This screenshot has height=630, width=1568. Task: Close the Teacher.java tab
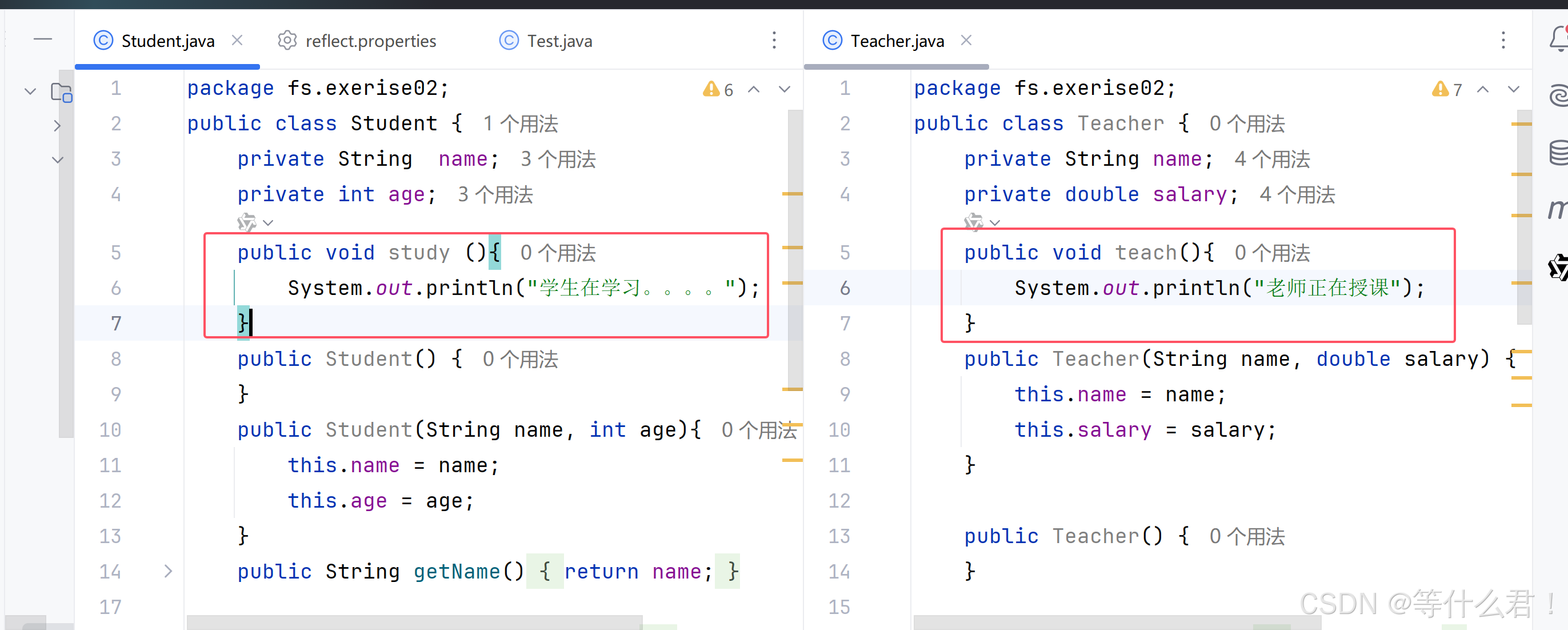click(966, 40)
